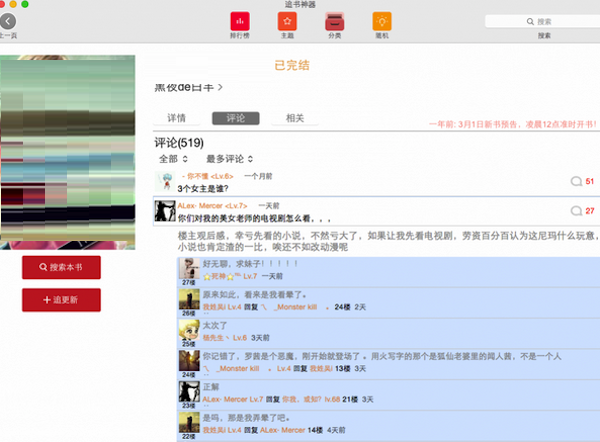Click the 已完结 status label
Screen dimensions: 600x442
point(292,65)
